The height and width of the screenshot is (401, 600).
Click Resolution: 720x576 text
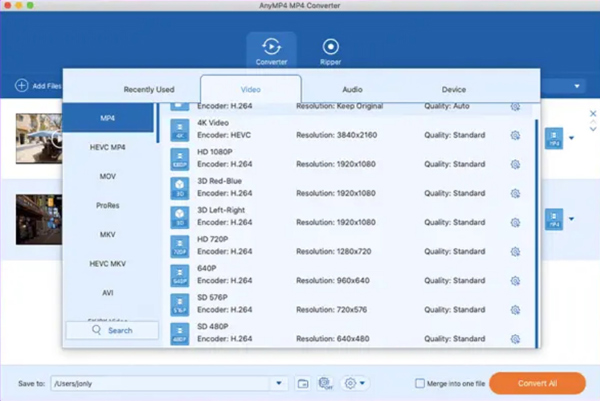click(331, 310)
